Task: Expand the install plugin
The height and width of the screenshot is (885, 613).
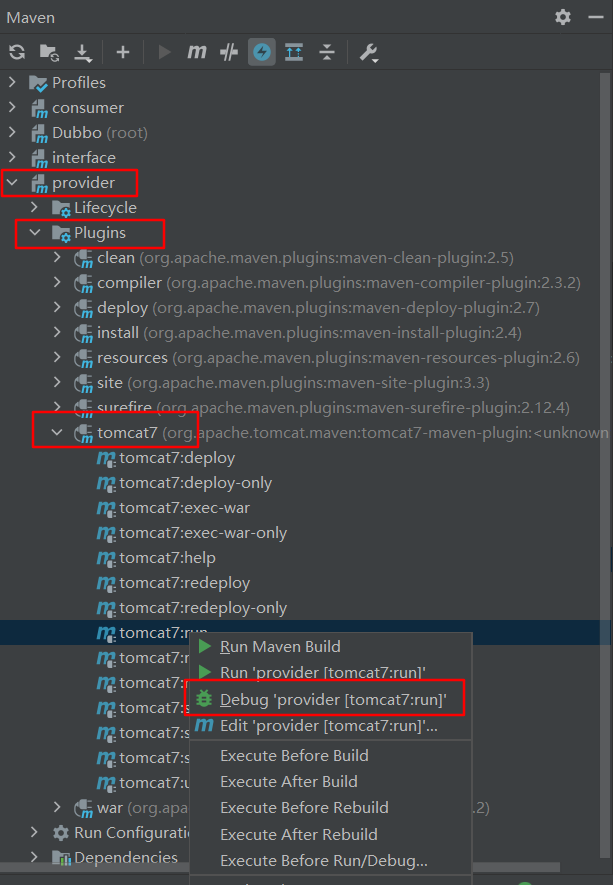Action: coord(57,332)
